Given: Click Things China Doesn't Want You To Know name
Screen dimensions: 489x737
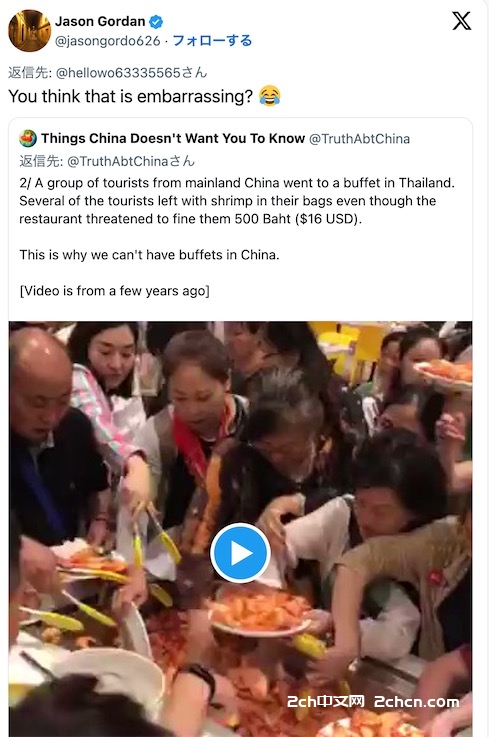Looking at the screenshot, I should 173,139.
